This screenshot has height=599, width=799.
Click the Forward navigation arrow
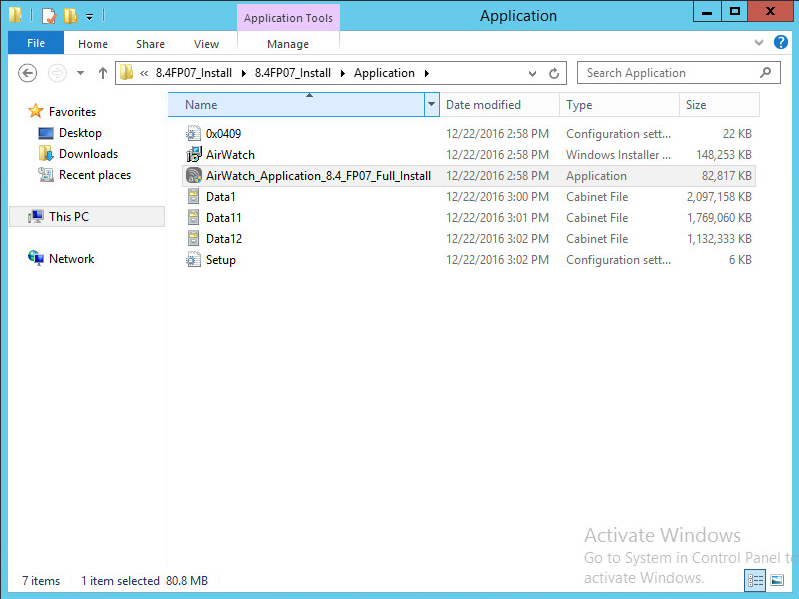point(57,73)
